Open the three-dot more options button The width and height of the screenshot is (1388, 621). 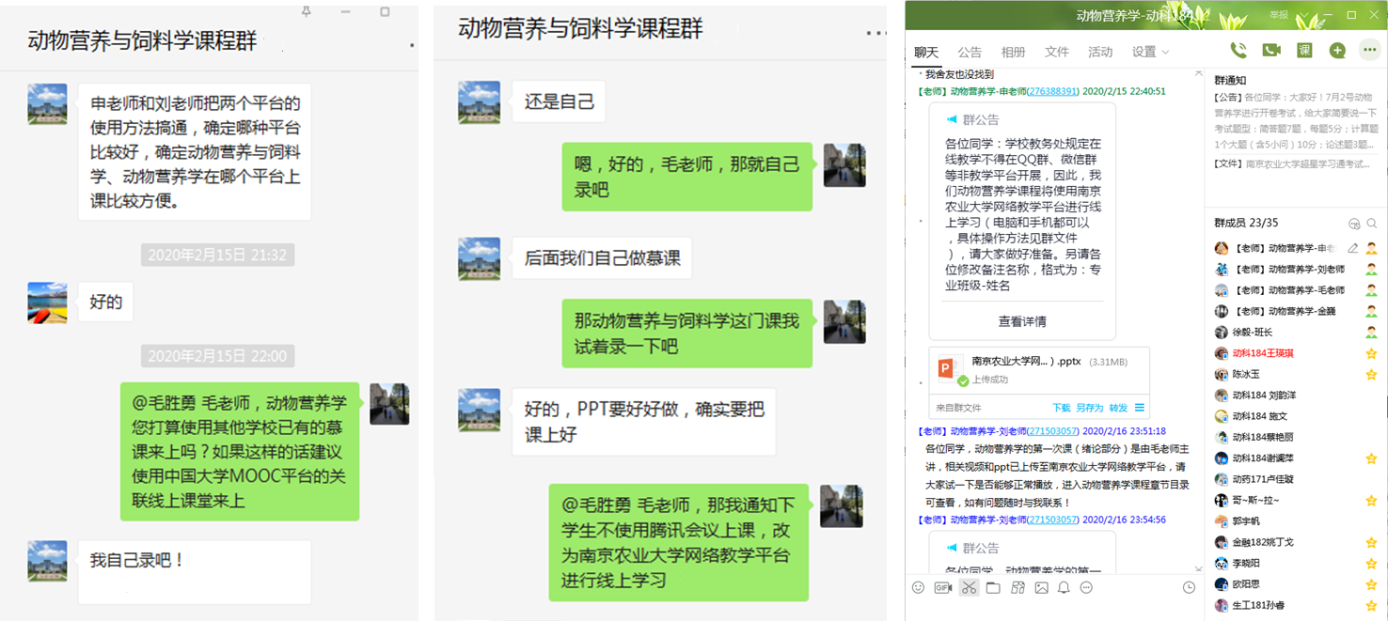point(1369,51)
